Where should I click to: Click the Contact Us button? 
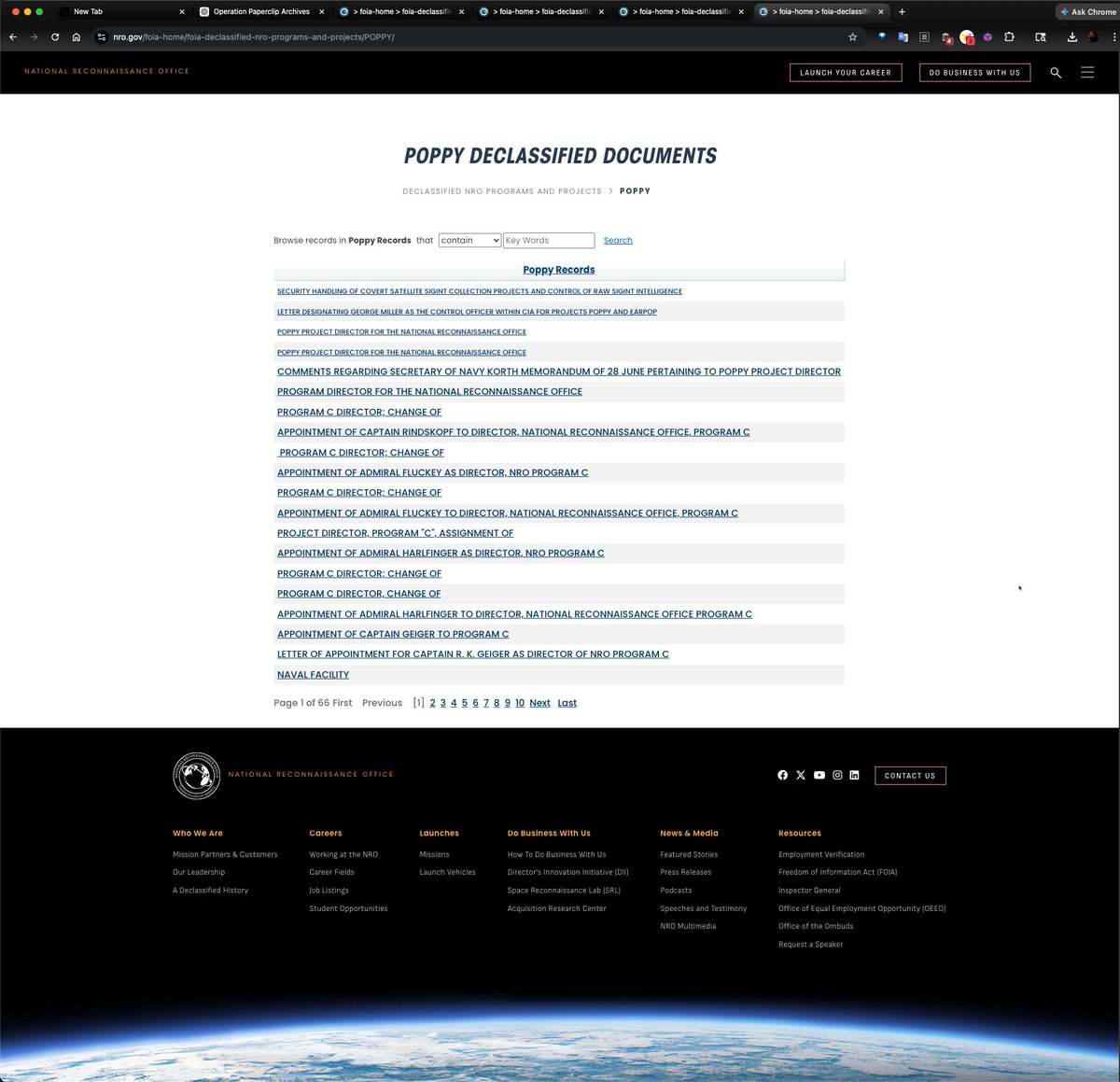pos(910,776)
